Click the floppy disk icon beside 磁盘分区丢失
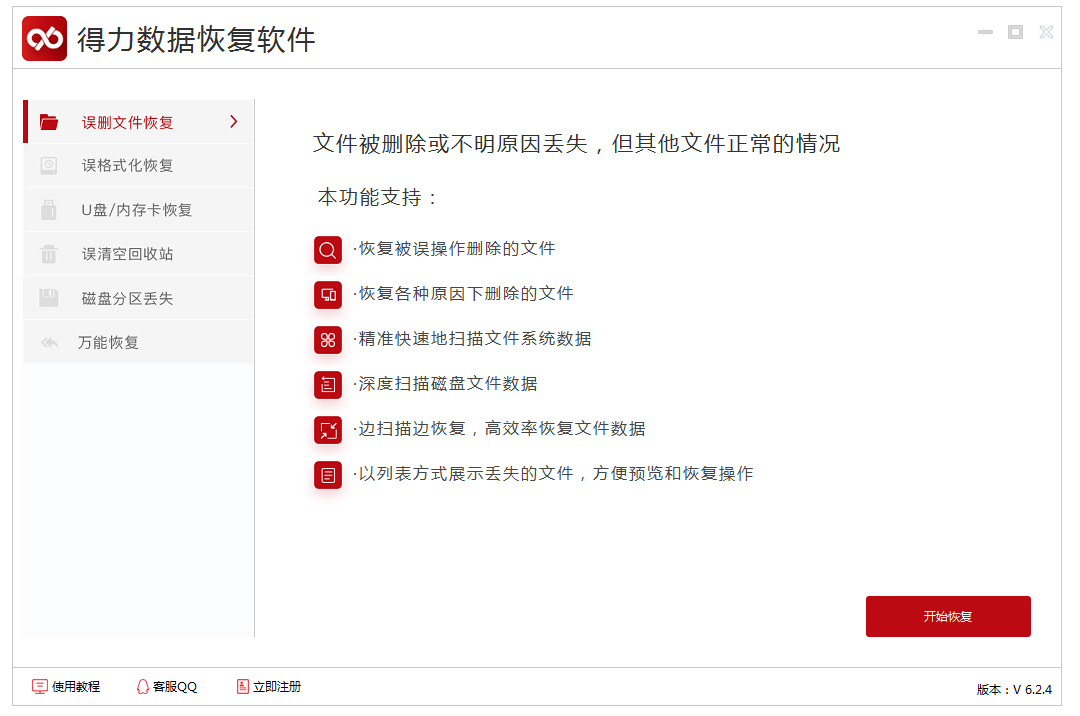The width and height of the screenshot is (1080, 716). click(49, 297)
